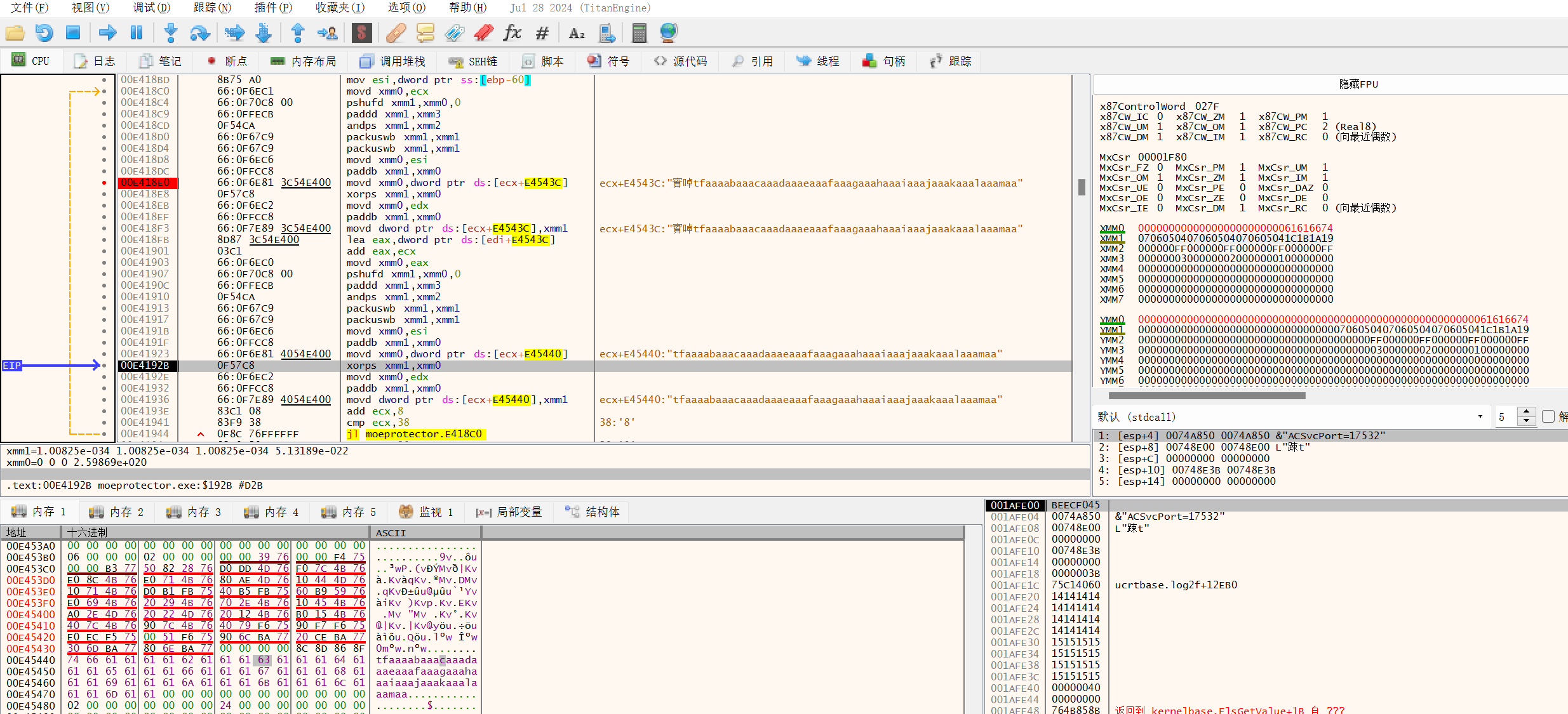This screenshot has width=1568, height=714.
Task: Switch to the 内存 2 dump tab
Action: (x=117, y=512)
